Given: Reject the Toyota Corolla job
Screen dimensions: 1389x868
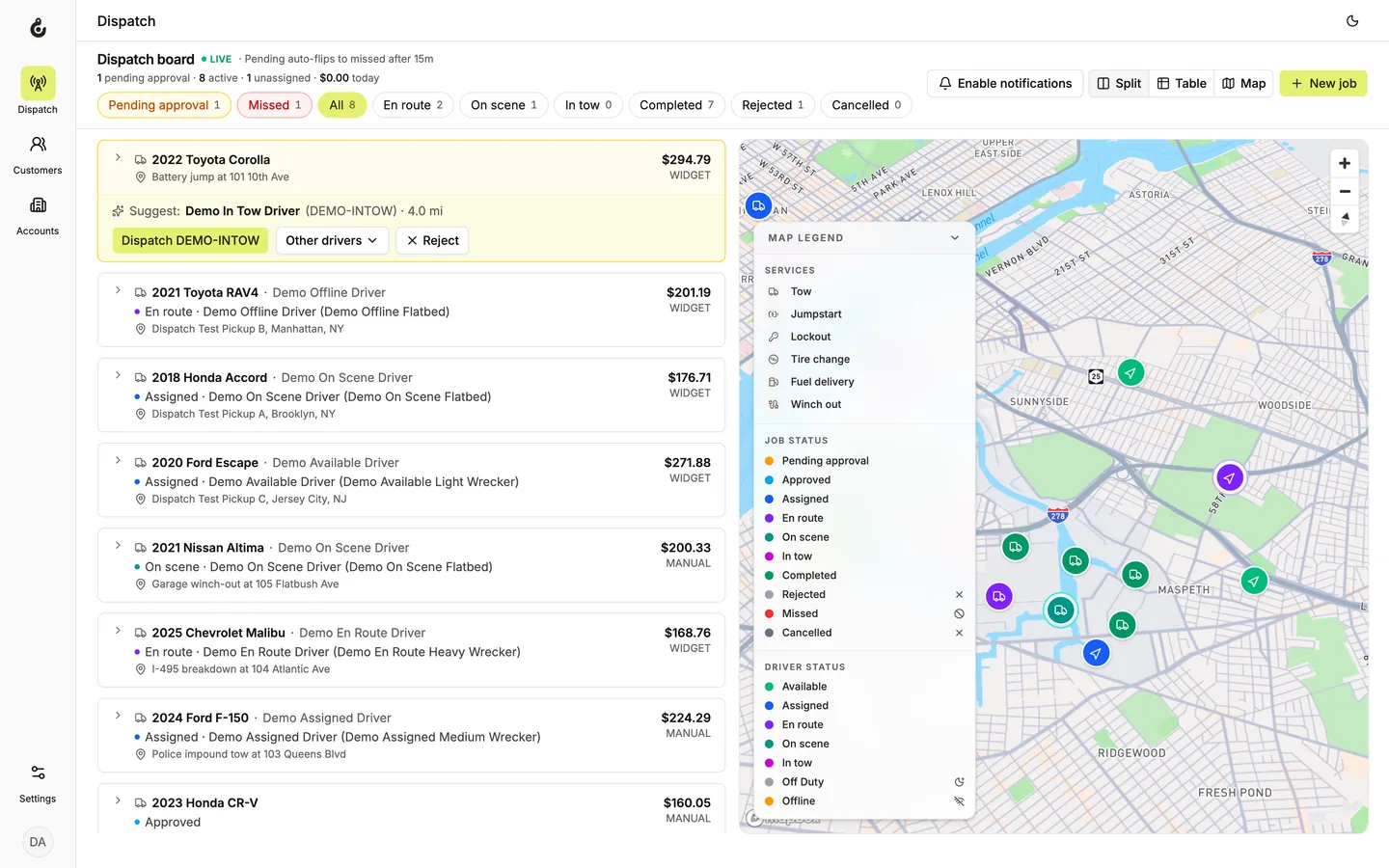Looking at the screenshot, I should 432,241.
